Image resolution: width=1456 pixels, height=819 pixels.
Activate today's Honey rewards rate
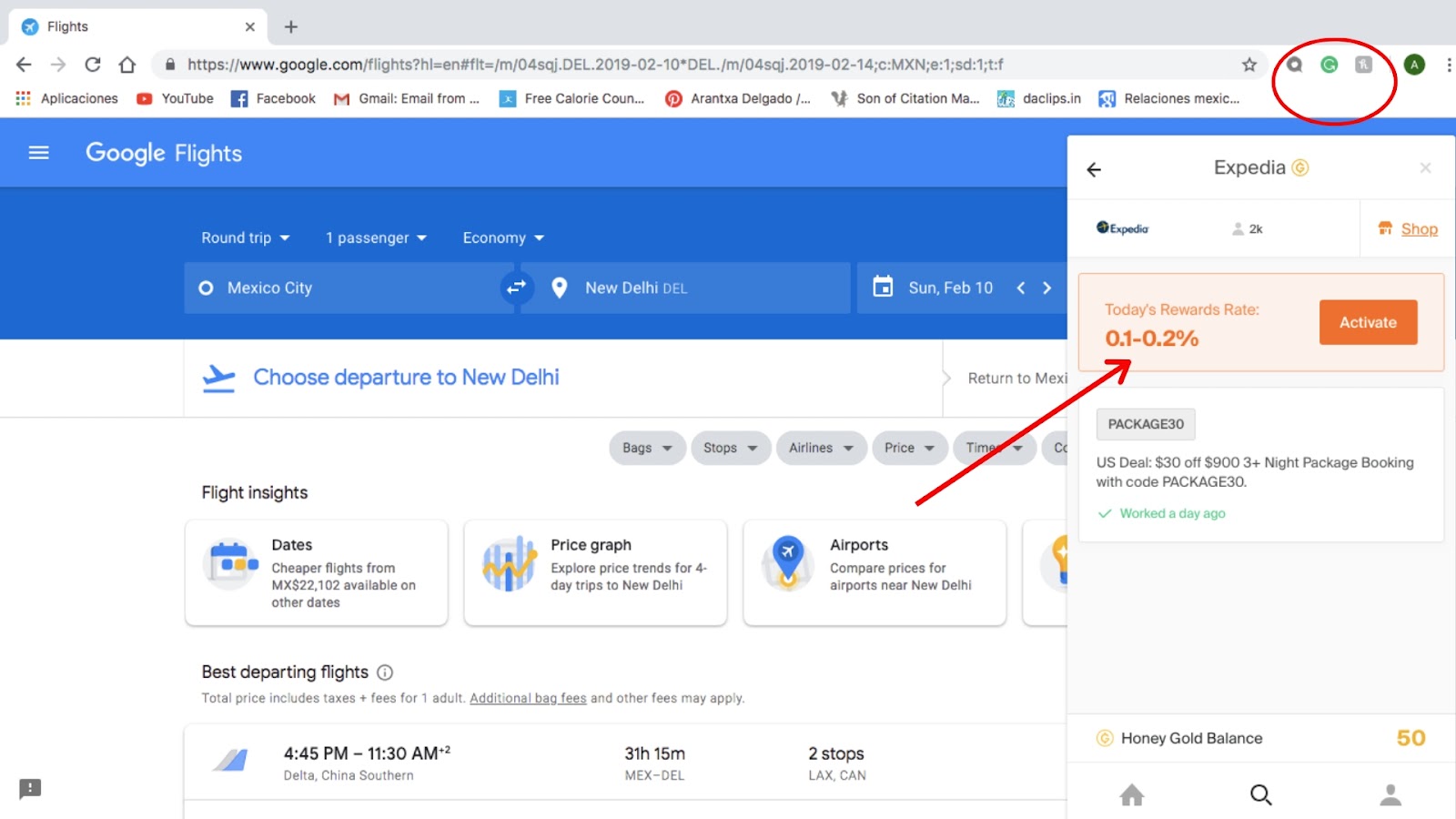[x=1368, y=322]
